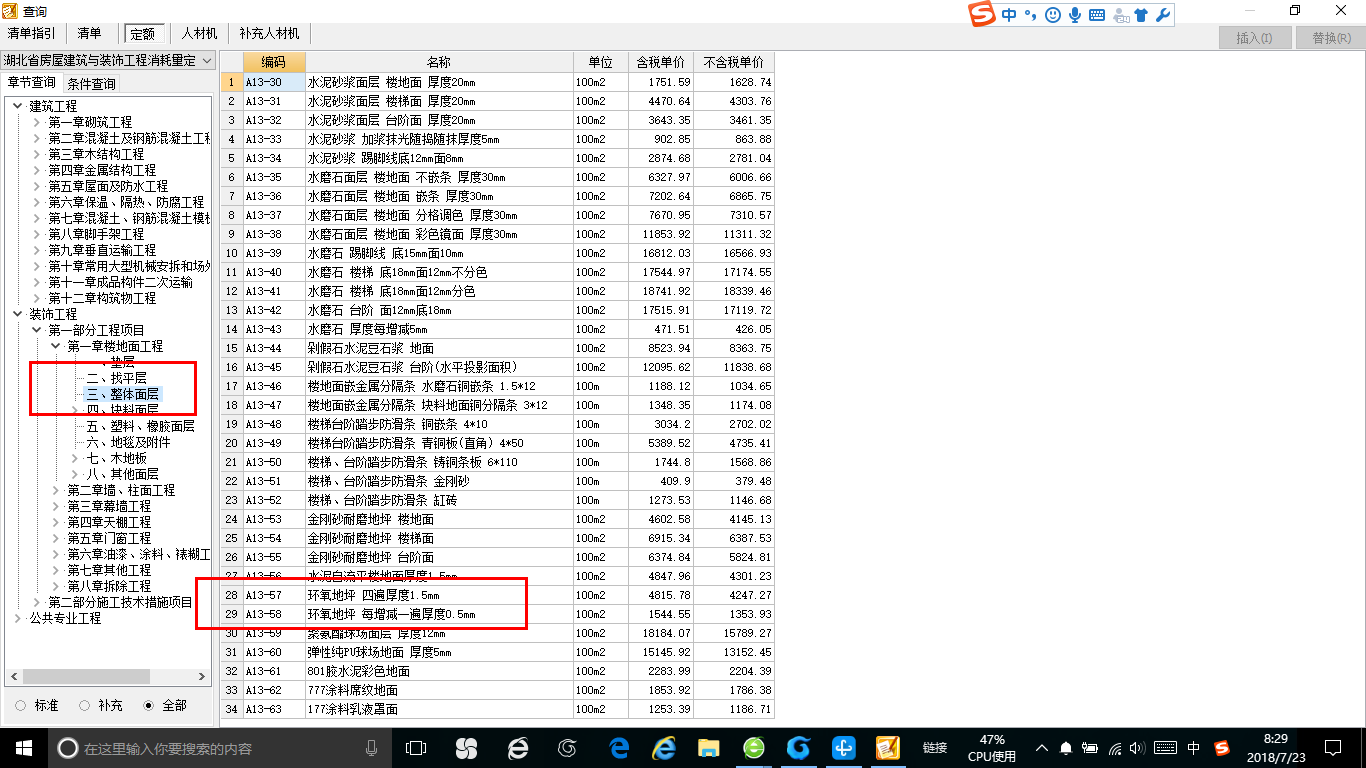Viewport: 1366px width, 768px height.
Task: Switch to the 清单指引 tab
Action: click(32, 33)
